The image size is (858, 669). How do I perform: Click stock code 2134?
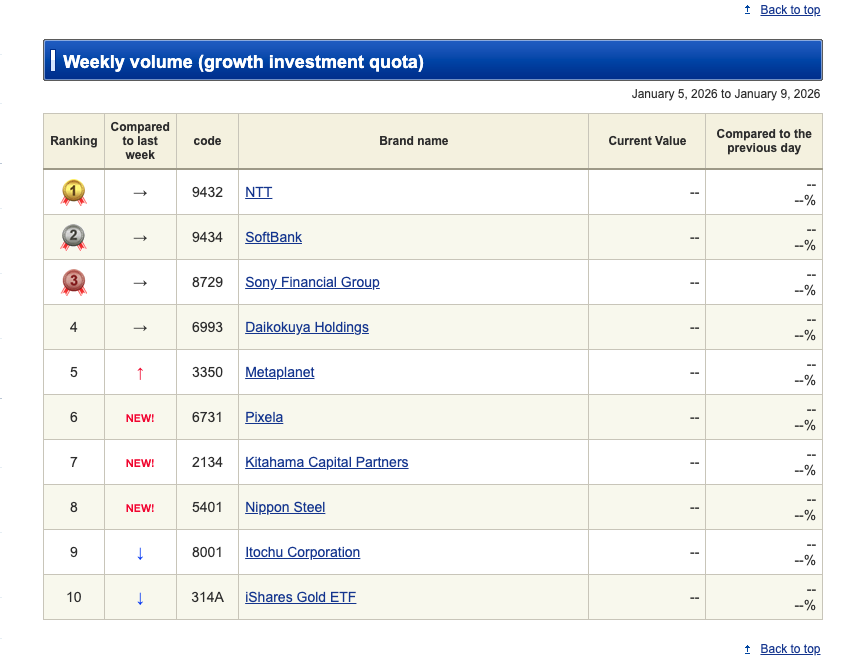[207, 462]
